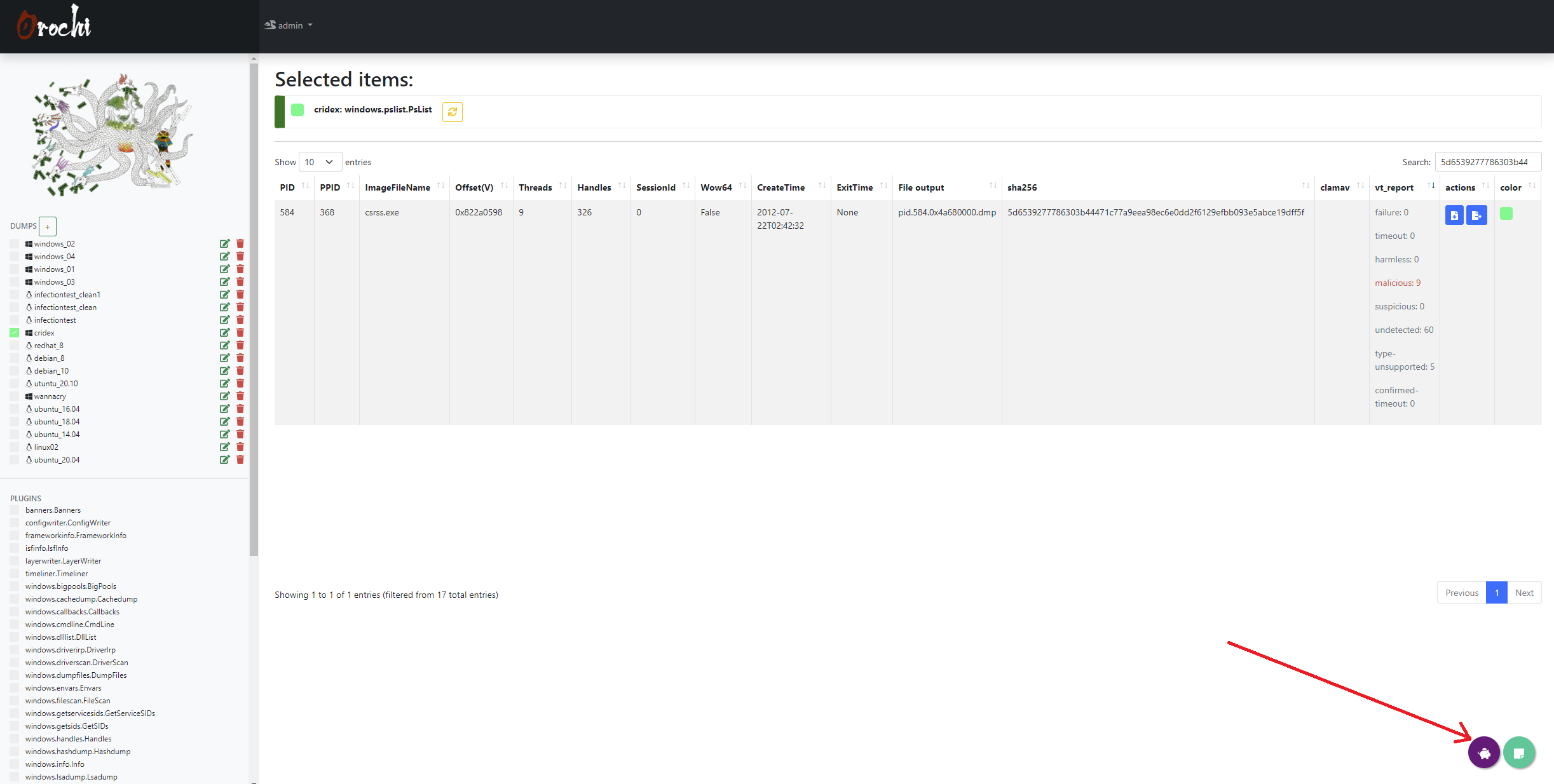Sort table by PID column
This screenshot has height=784, width=1554.
294,187
